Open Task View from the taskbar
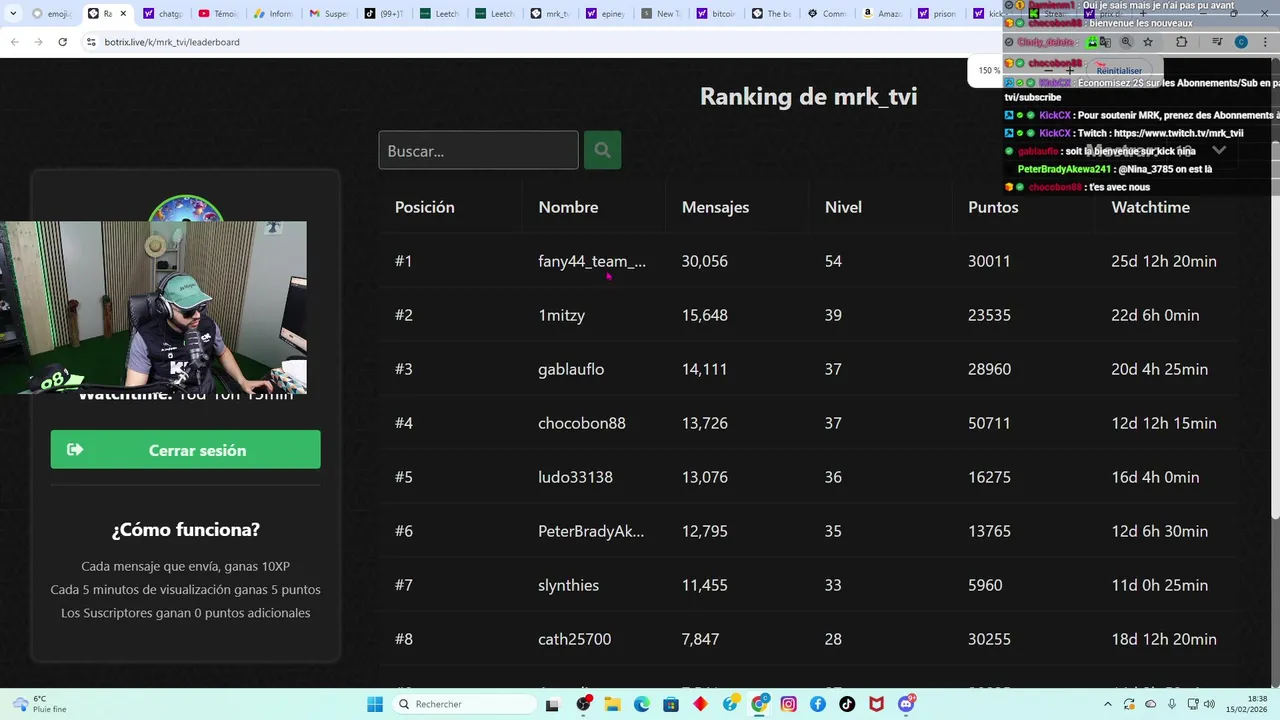The height and width of the screenshot is (720, 1280). [552, 704]
